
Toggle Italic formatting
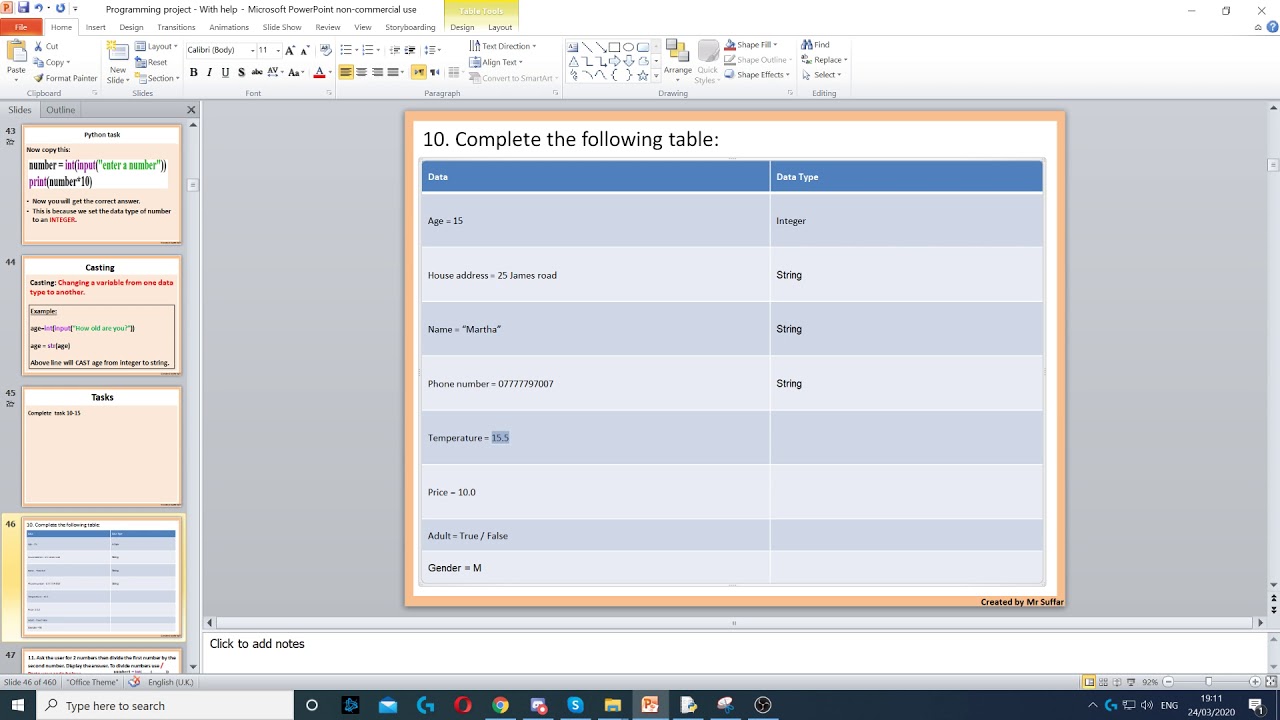click(x=210, y=72)
